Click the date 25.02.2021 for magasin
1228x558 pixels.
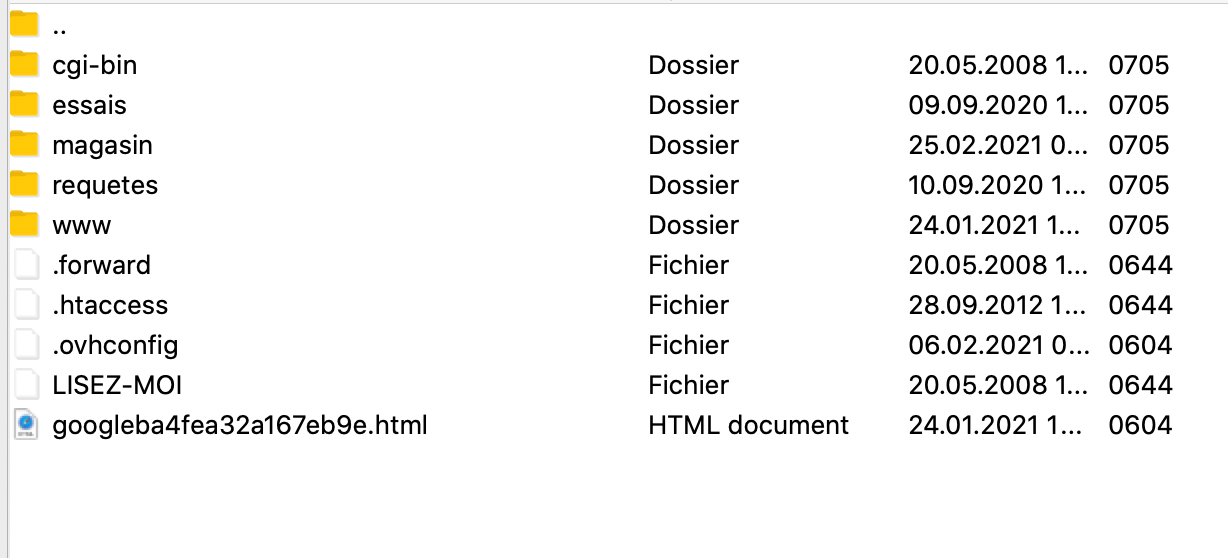(997, 145)
